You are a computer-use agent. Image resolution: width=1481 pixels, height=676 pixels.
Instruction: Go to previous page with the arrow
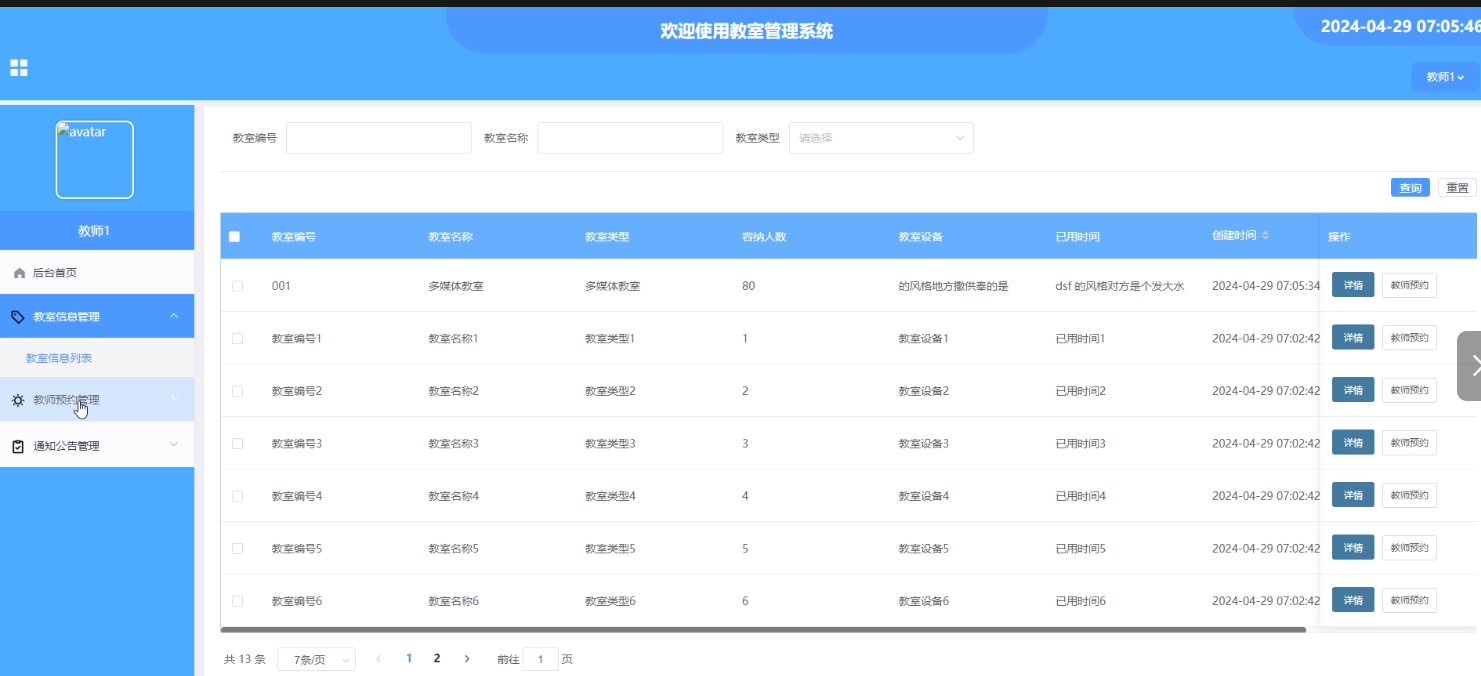pyautogui.click(x=378, y=659)
